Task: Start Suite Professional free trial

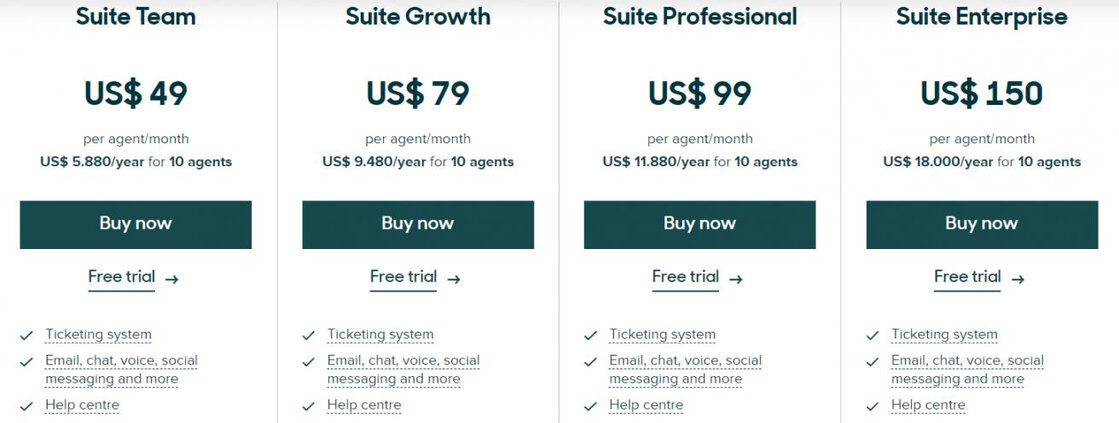Action: [x=685, y=277]
